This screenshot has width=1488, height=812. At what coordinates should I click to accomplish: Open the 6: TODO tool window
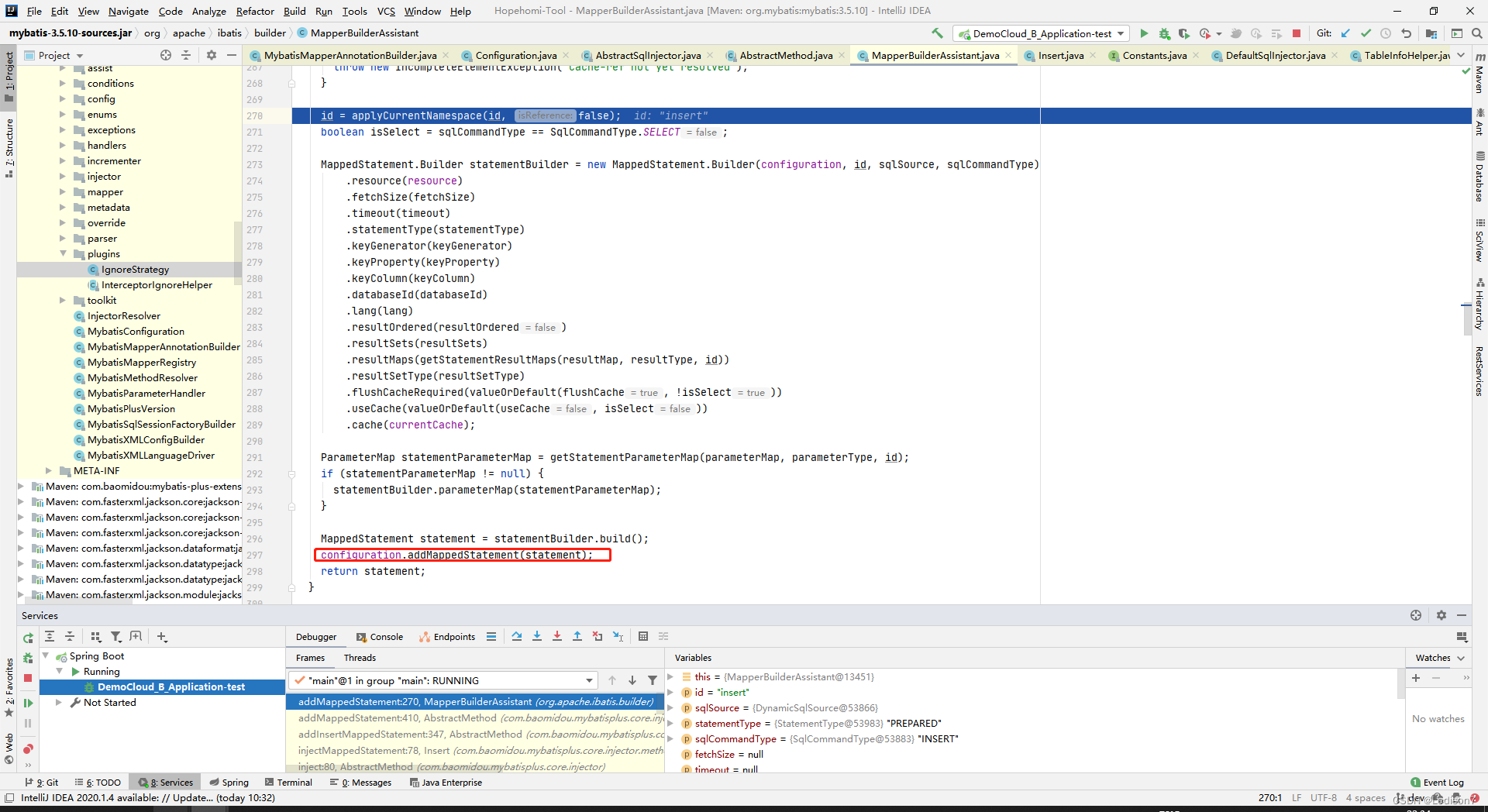click(x=98, y=783)
